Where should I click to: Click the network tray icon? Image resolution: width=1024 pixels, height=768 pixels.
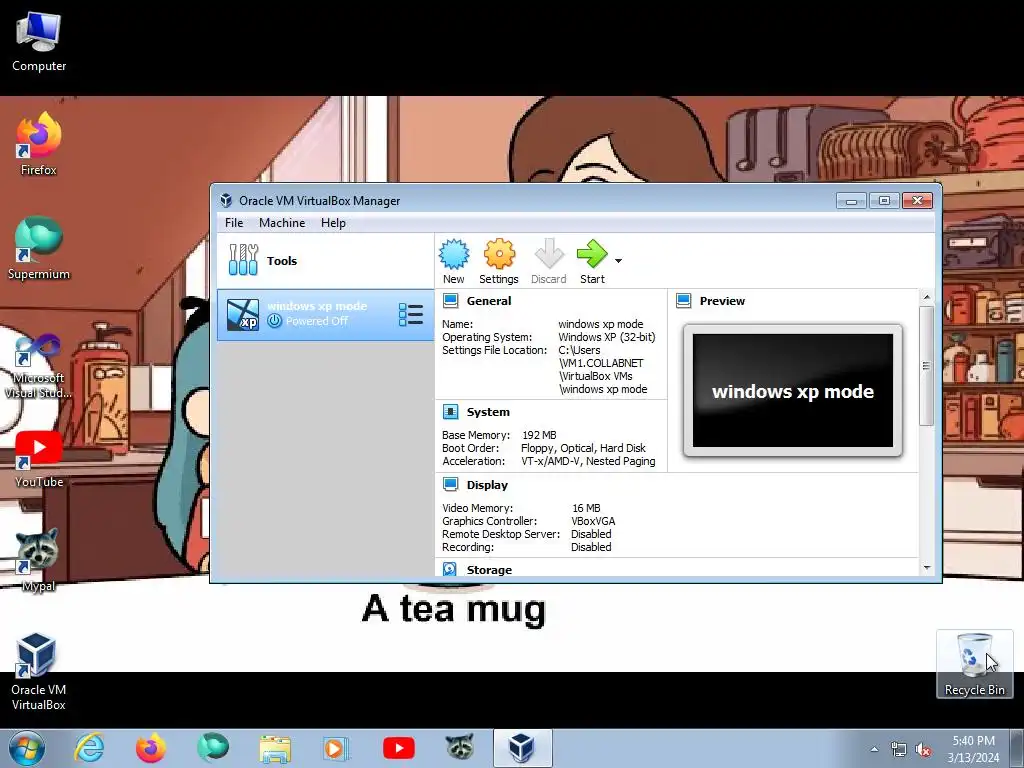click(x=899, y=750)
